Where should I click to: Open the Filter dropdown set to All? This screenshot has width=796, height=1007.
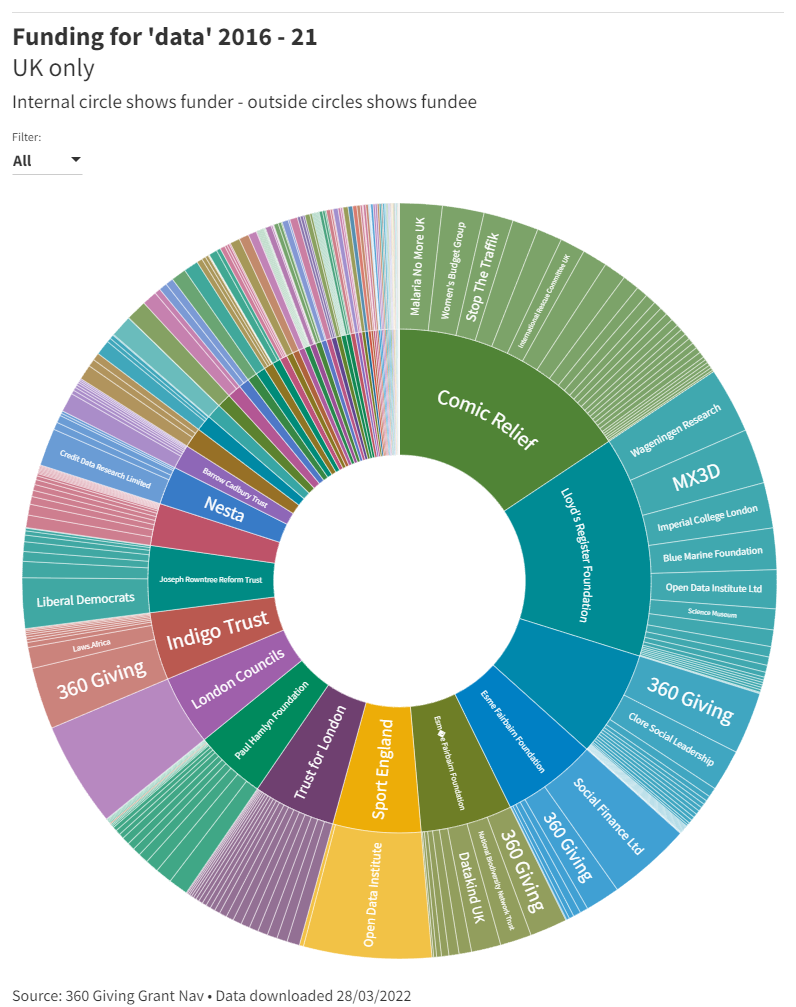[47, 161]
